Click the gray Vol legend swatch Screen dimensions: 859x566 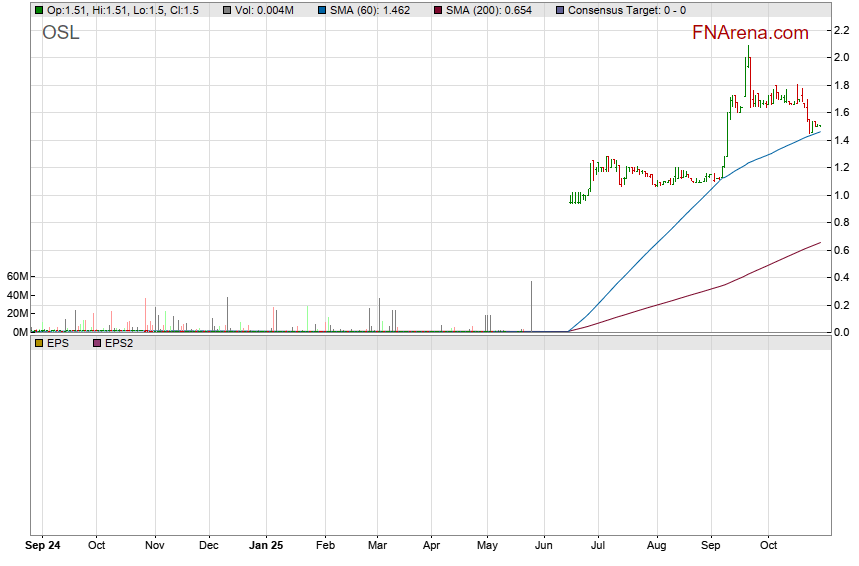click(x=228, y=10)
